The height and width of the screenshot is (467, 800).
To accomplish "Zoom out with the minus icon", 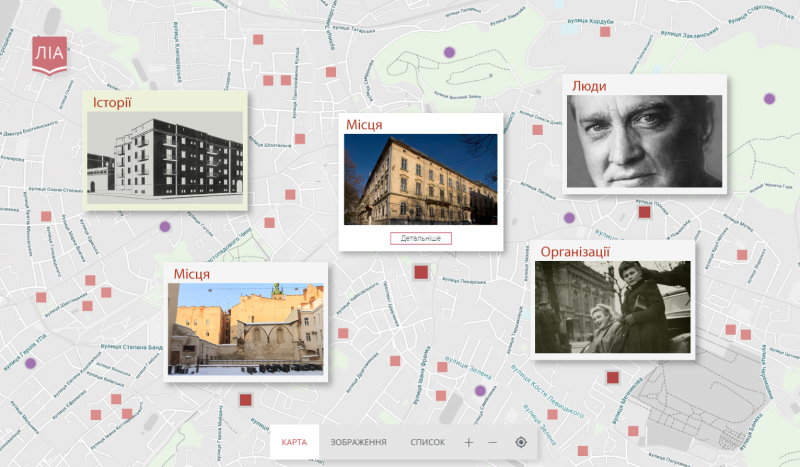I will point(492,442).
